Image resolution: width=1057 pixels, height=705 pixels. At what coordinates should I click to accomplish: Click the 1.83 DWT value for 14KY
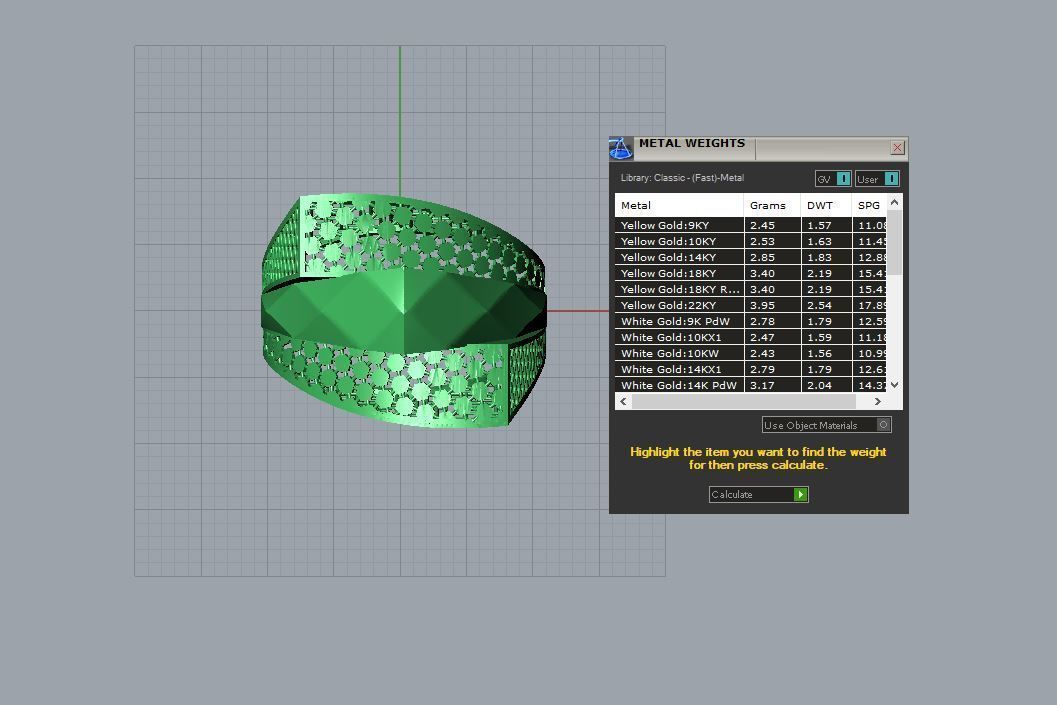click(819, 257)
